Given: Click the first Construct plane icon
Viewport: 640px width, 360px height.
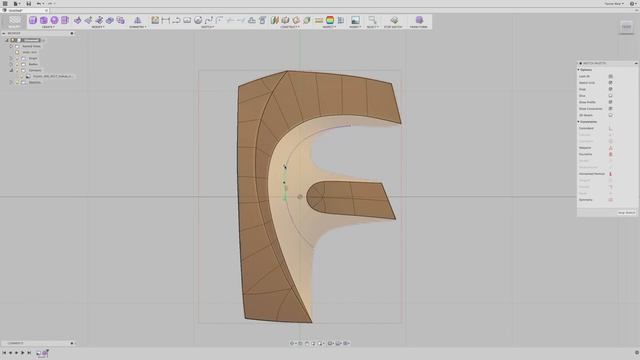Looking at the screenshot, I should [275, 20].
